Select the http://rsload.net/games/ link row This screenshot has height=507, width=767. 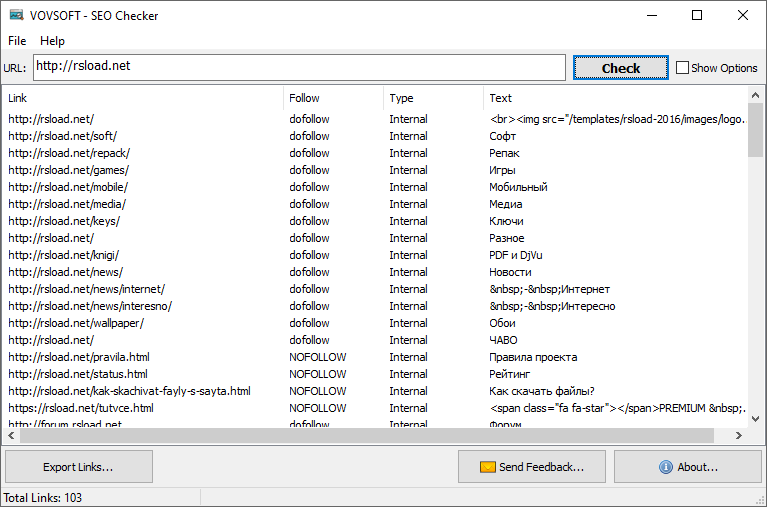pos(376,170)
